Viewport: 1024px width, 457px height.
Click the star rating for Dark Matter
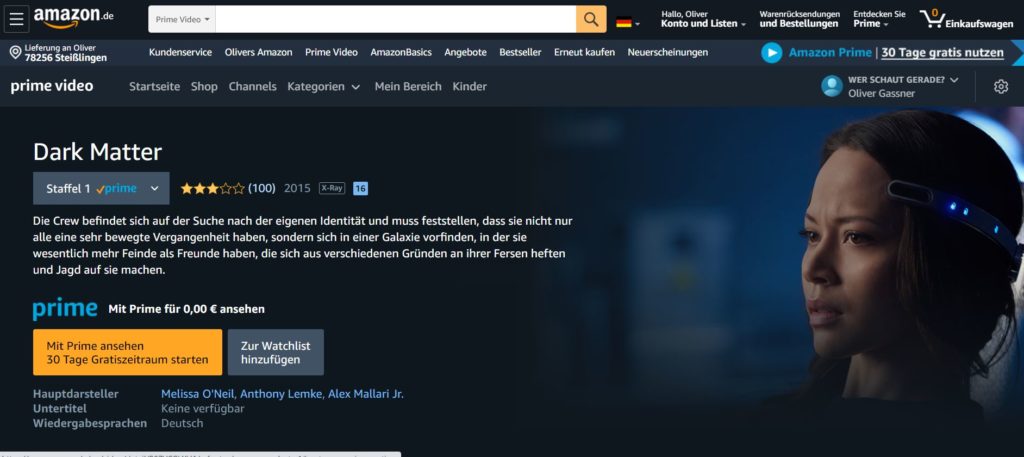click(212, 189)
